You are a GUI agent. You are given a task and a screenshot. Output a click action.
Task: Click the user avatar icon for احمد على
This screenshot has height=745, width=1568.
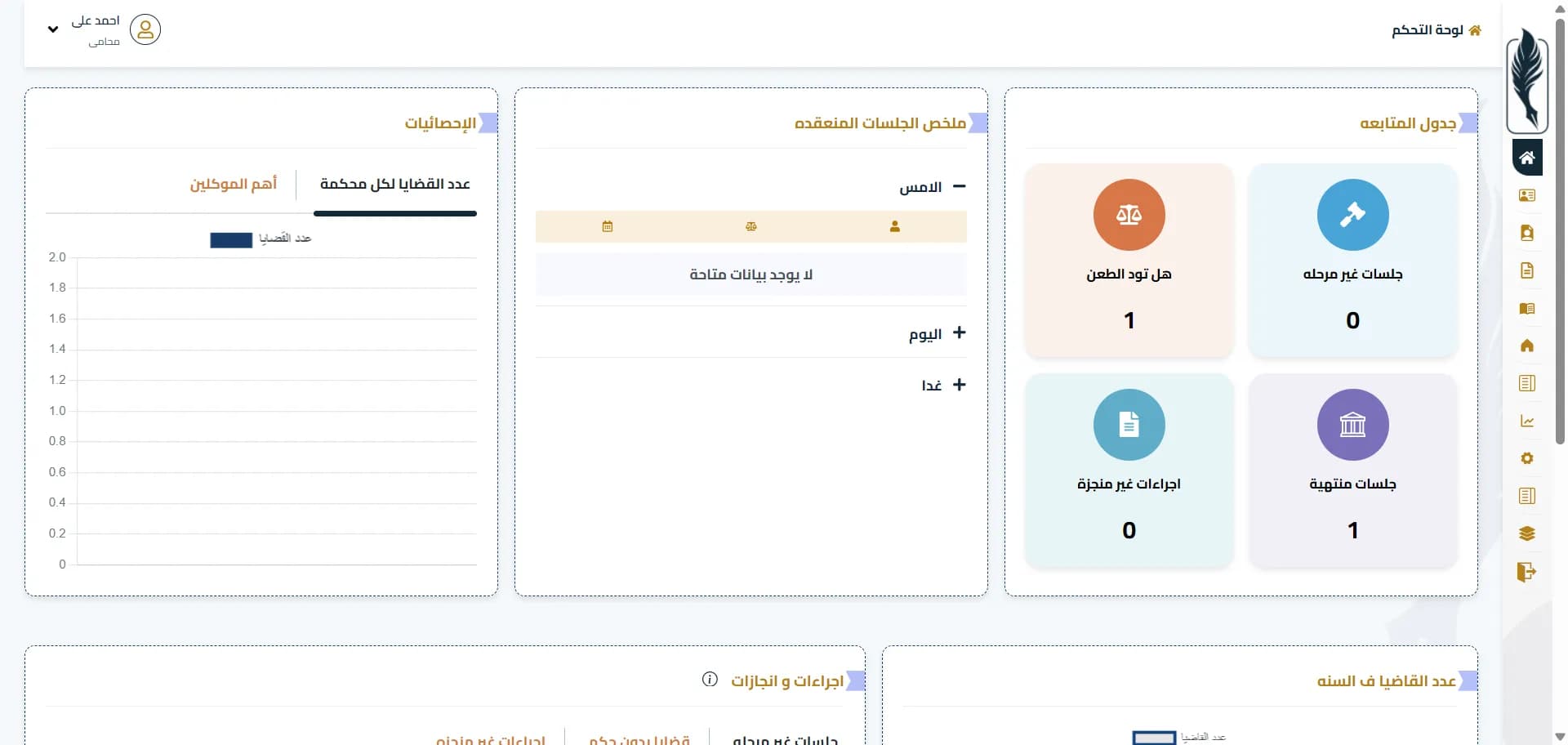tap(145, 29)
